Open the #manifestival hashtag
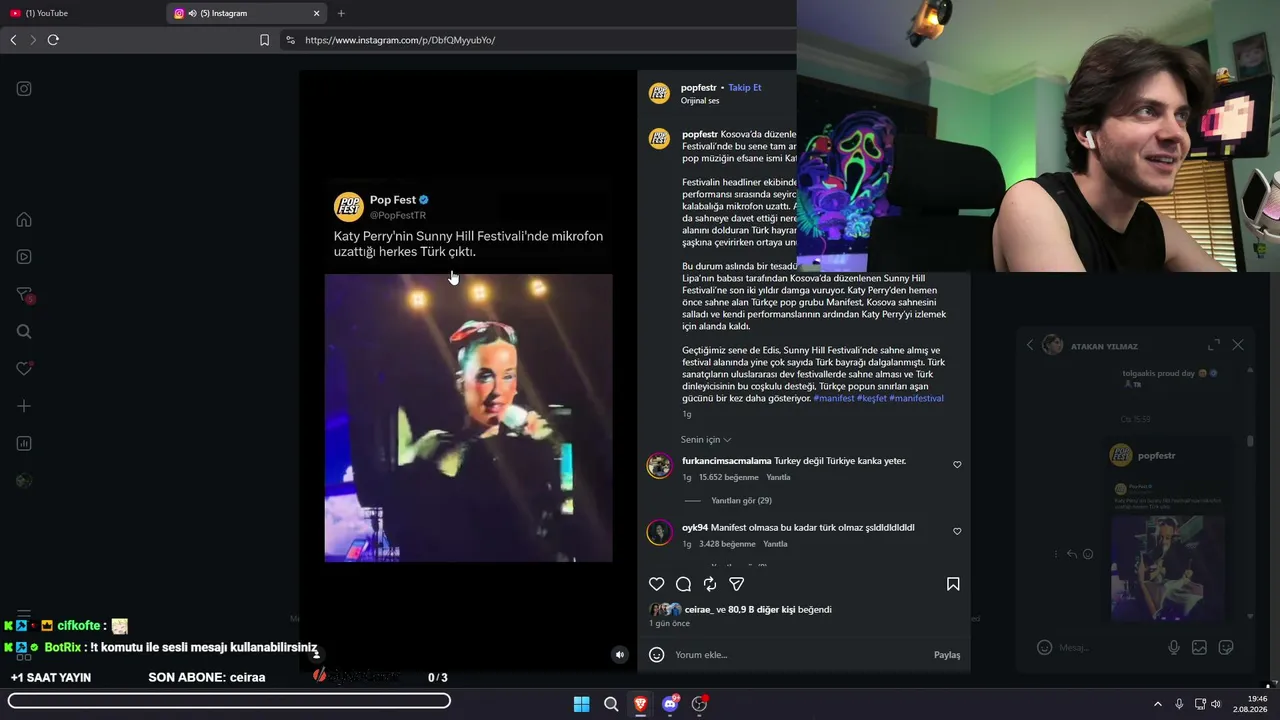The width and height of the screenshot is (1280, 720). point(916,398)
